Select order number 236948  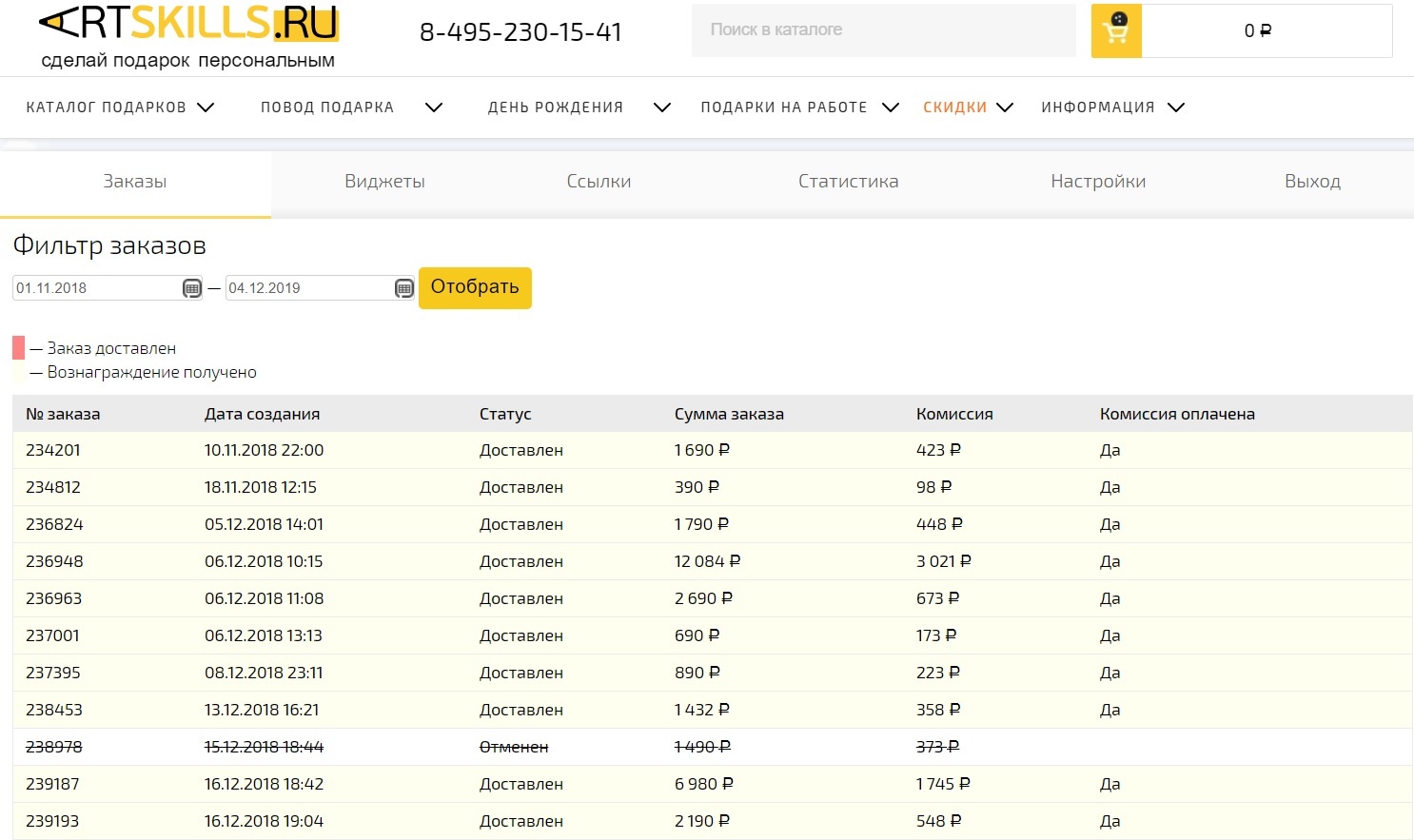click(54, 561)
